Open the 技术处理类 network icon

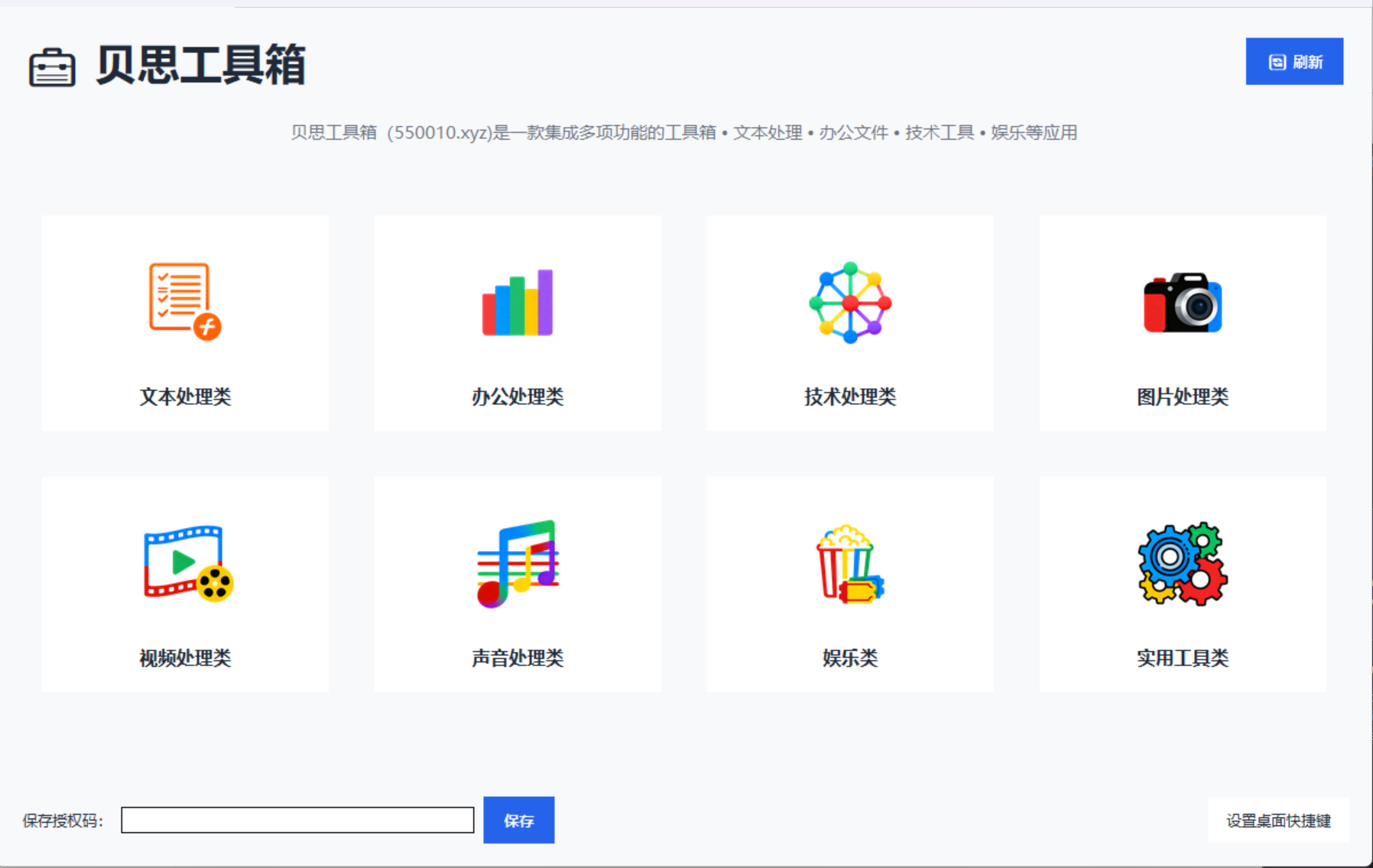(848, 303)
